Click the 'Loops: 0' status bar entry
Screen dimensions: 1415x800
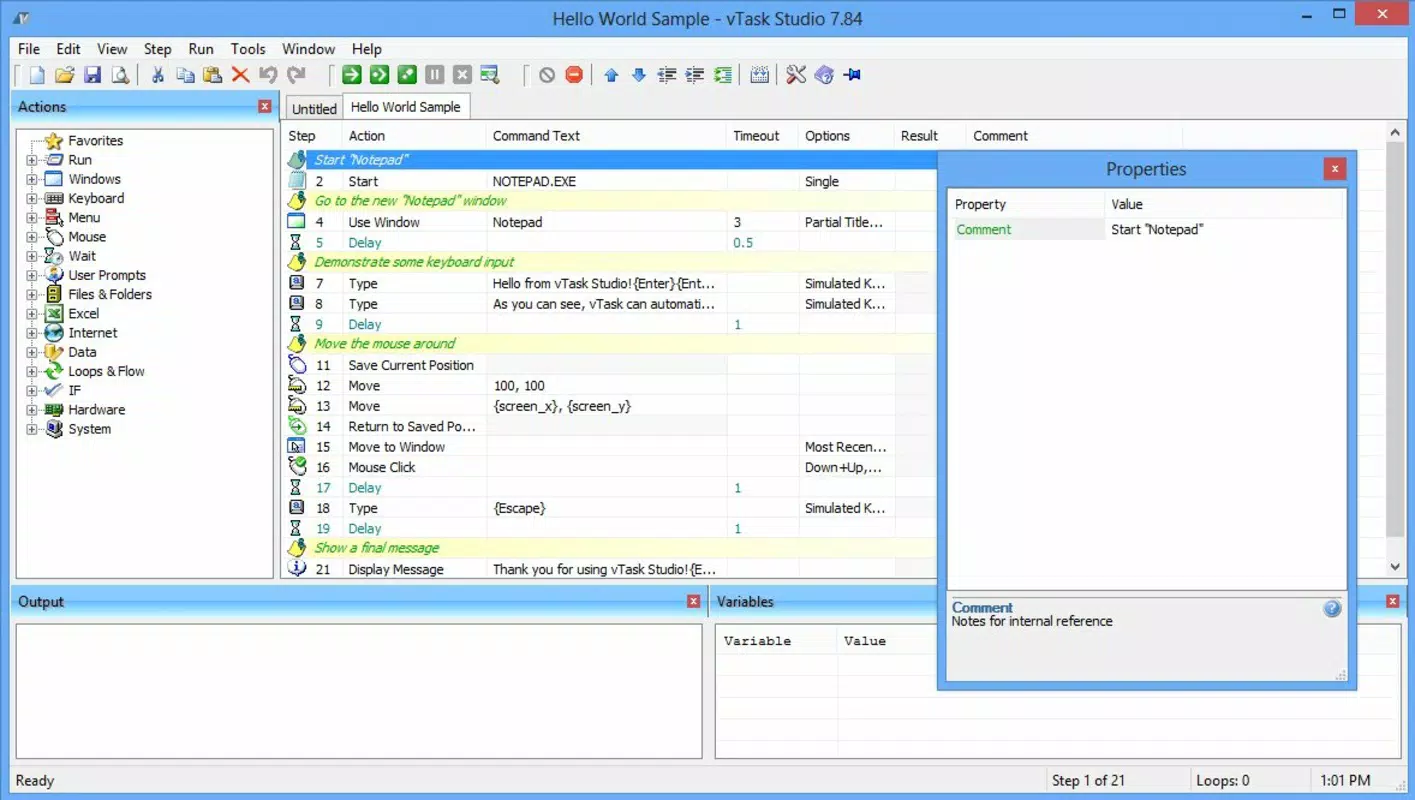tap(1223, 780)
